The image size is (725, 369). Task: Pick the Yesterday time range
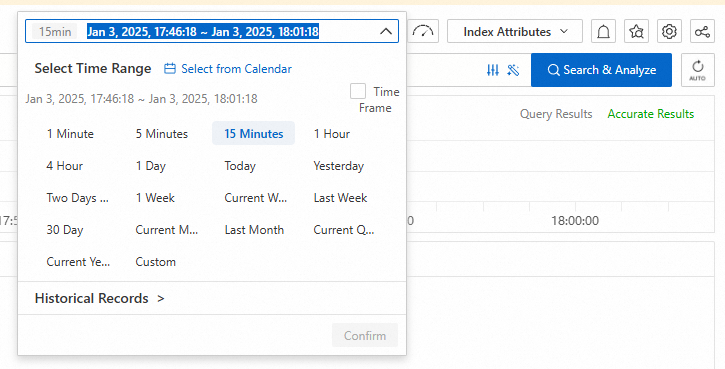(x=338, y=166)
